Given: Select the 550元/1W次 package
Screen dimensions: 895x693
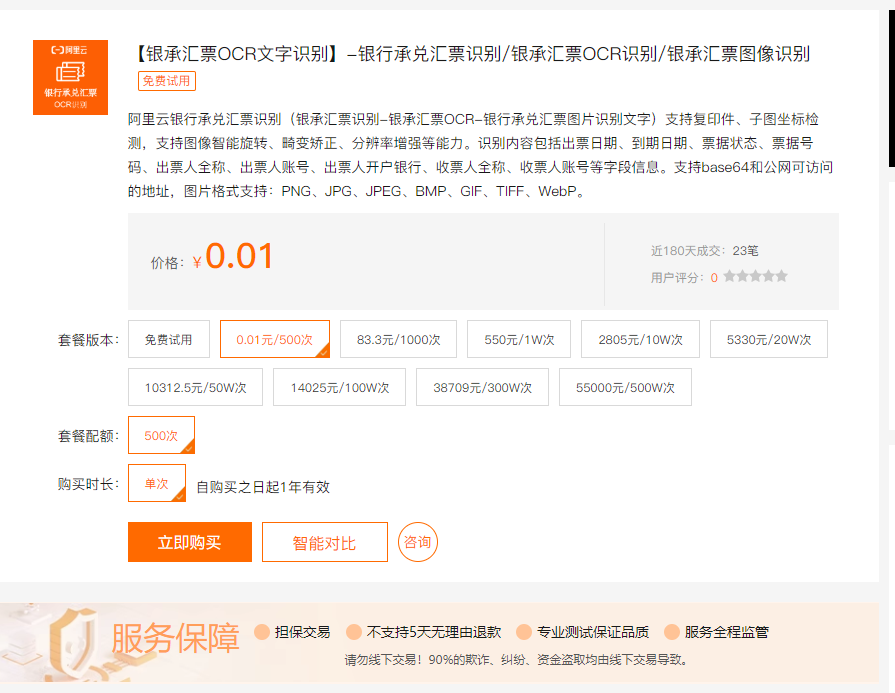Looking at the screenshot, I should tap(519, 339).
